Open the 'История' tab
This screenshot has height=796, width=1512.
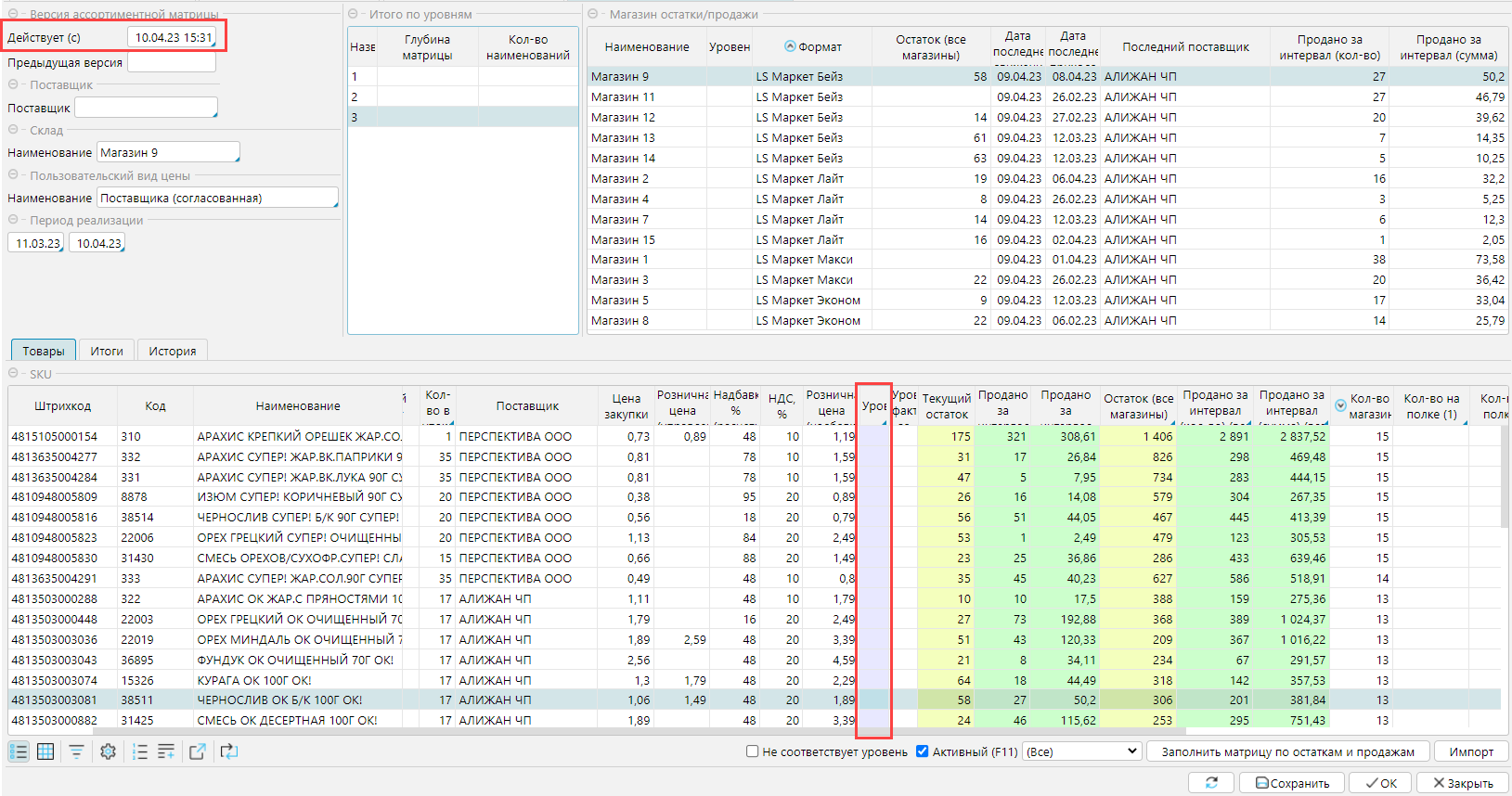[173, 351]
